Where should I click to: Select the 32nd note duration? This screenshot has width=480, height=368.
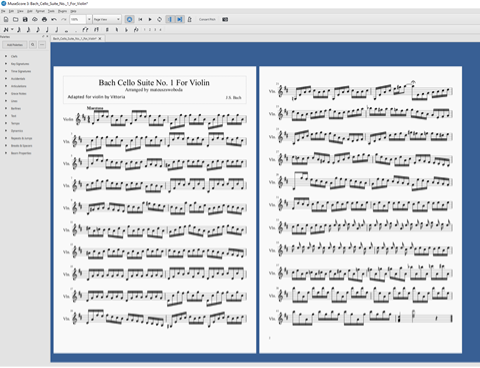[x=19, y=30]
